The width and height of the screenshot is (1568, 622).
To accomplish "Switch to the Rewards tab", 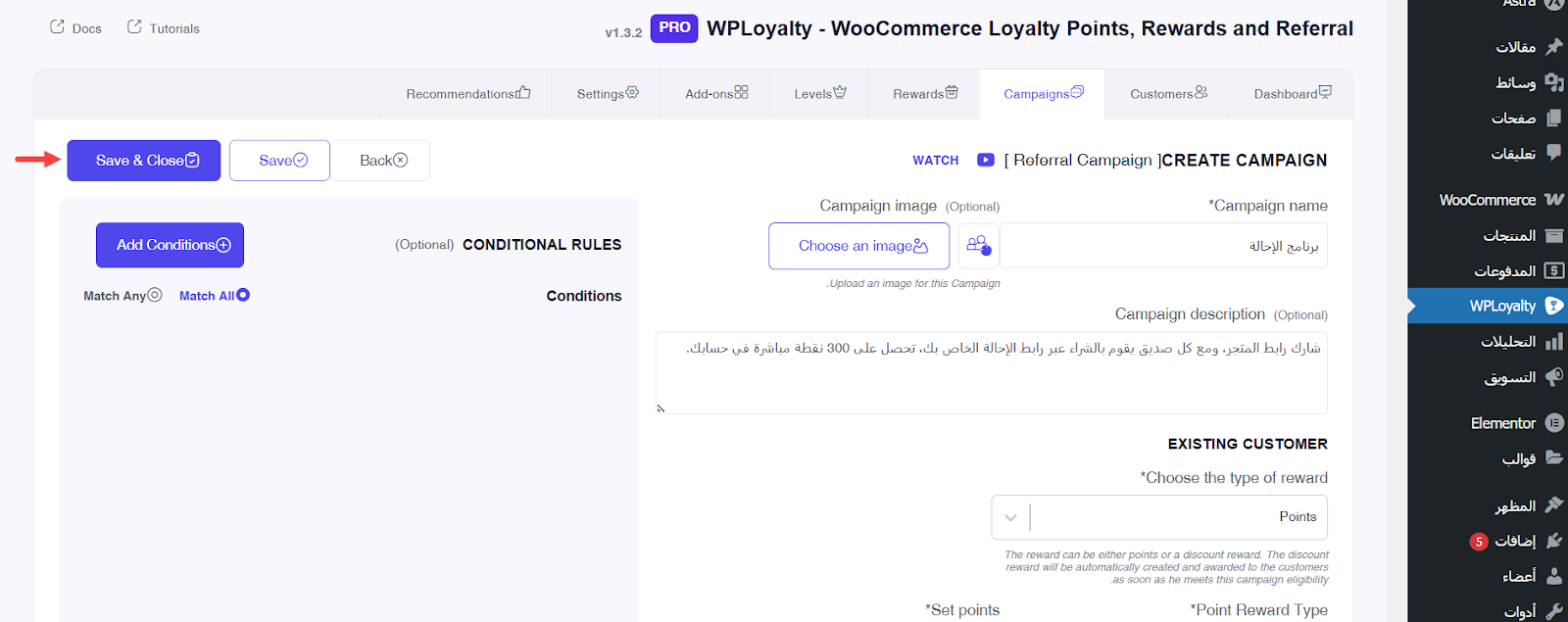I will tap(924, 94).
